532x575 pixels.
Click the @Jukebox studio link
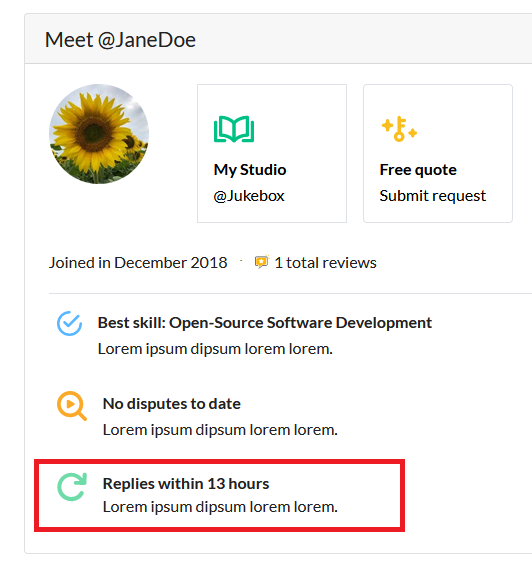(249, 196)
